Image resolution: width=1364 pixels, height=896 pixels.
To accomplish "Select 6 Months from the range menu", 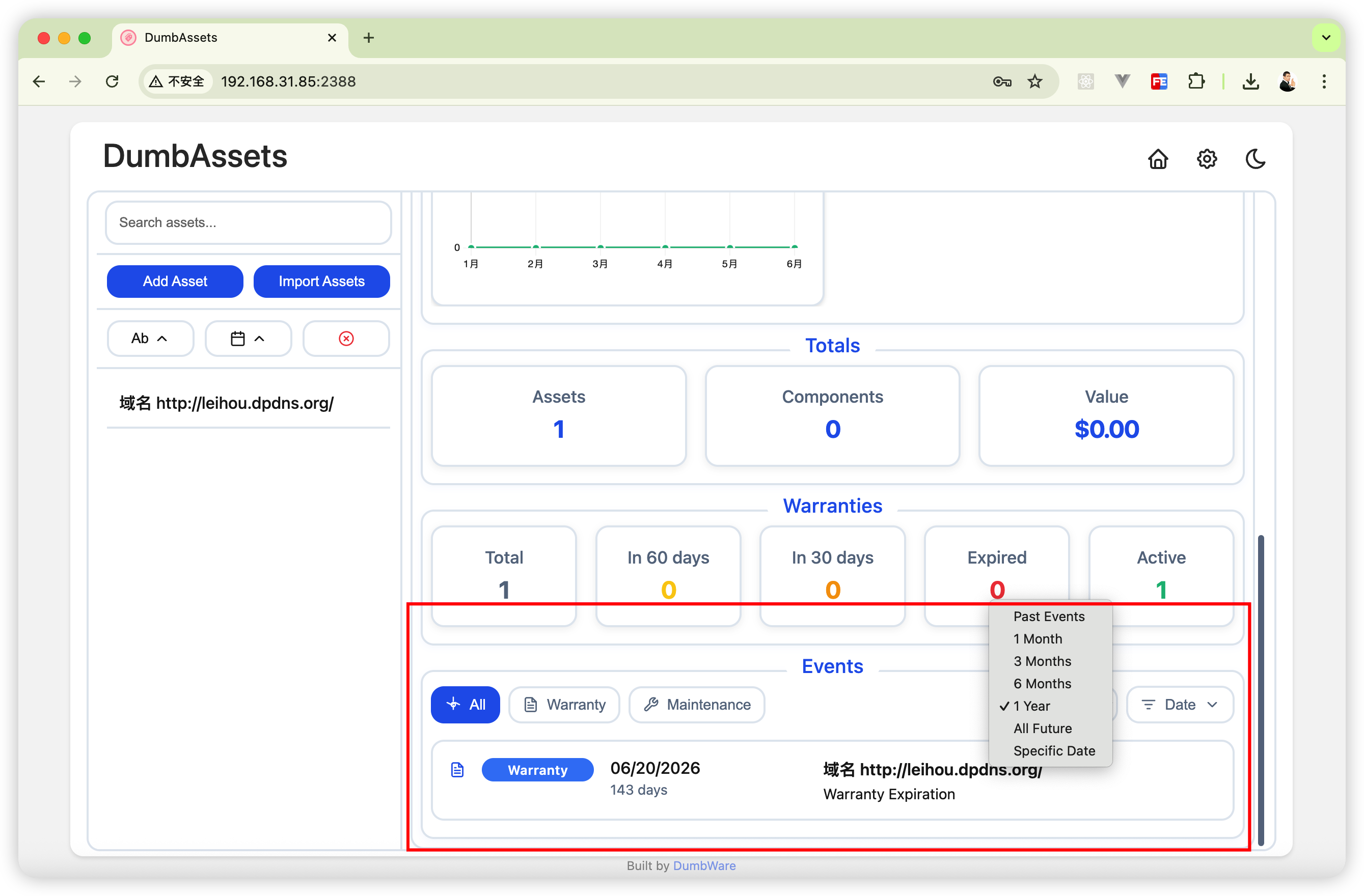I will point(1042,684).
